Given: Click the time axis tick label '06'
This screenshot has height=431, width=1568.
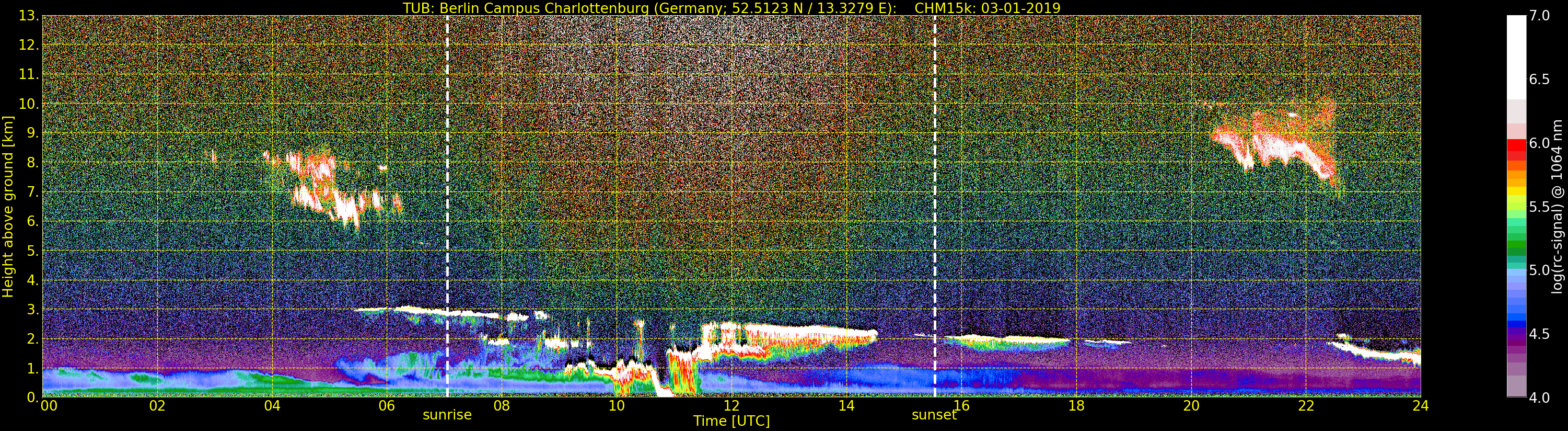Looking at the screenshot, I should point(387,406).
